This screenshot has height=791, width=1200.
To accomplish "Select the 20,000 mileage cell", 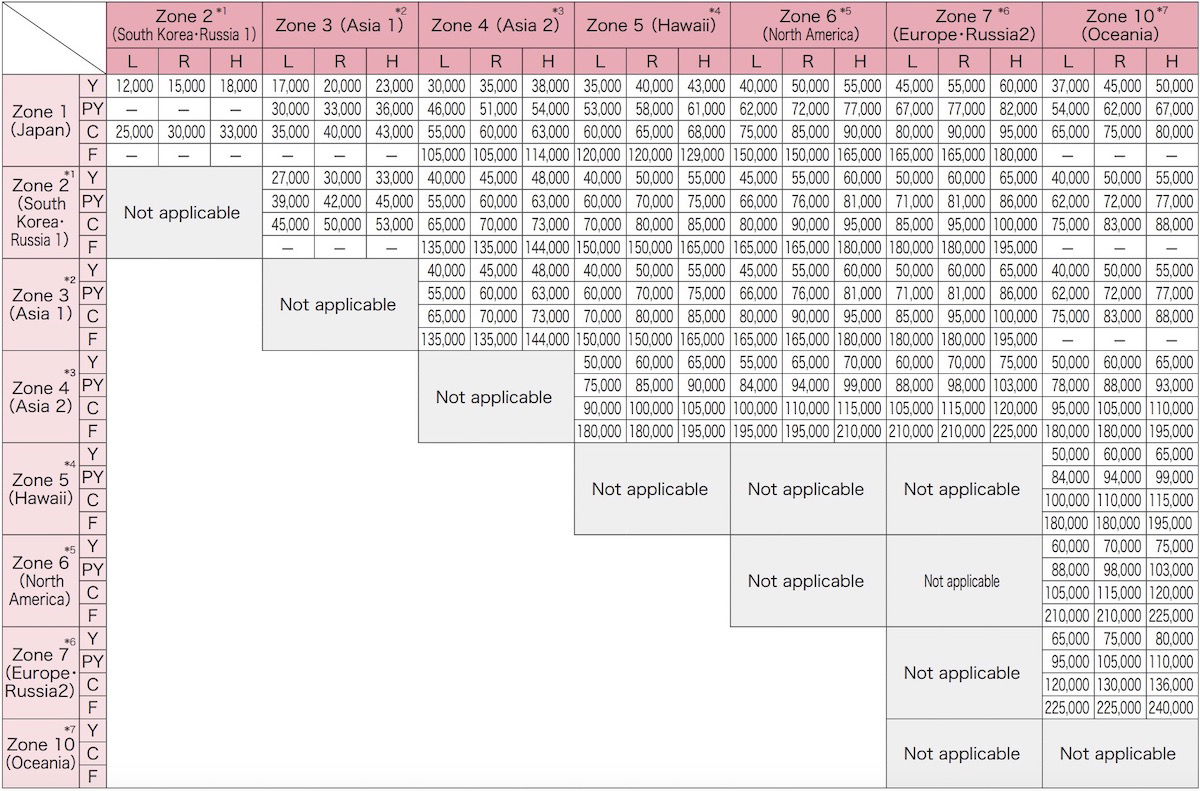I will (341, 87).
